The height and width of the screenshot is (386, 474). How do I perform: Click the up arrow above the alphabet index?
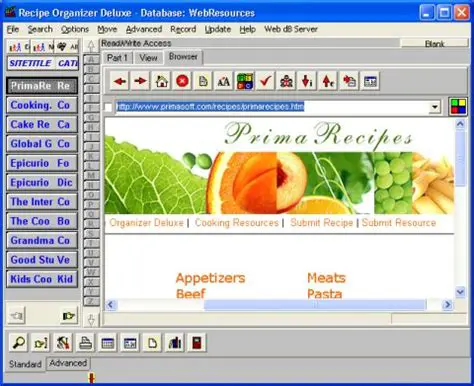click(x=91, y=46)
